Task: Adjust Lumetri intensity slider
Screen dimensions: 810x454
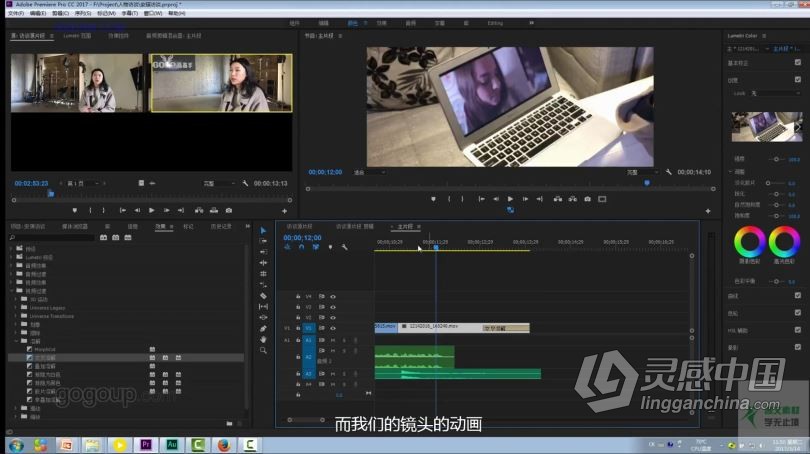Action: (776, 159)
